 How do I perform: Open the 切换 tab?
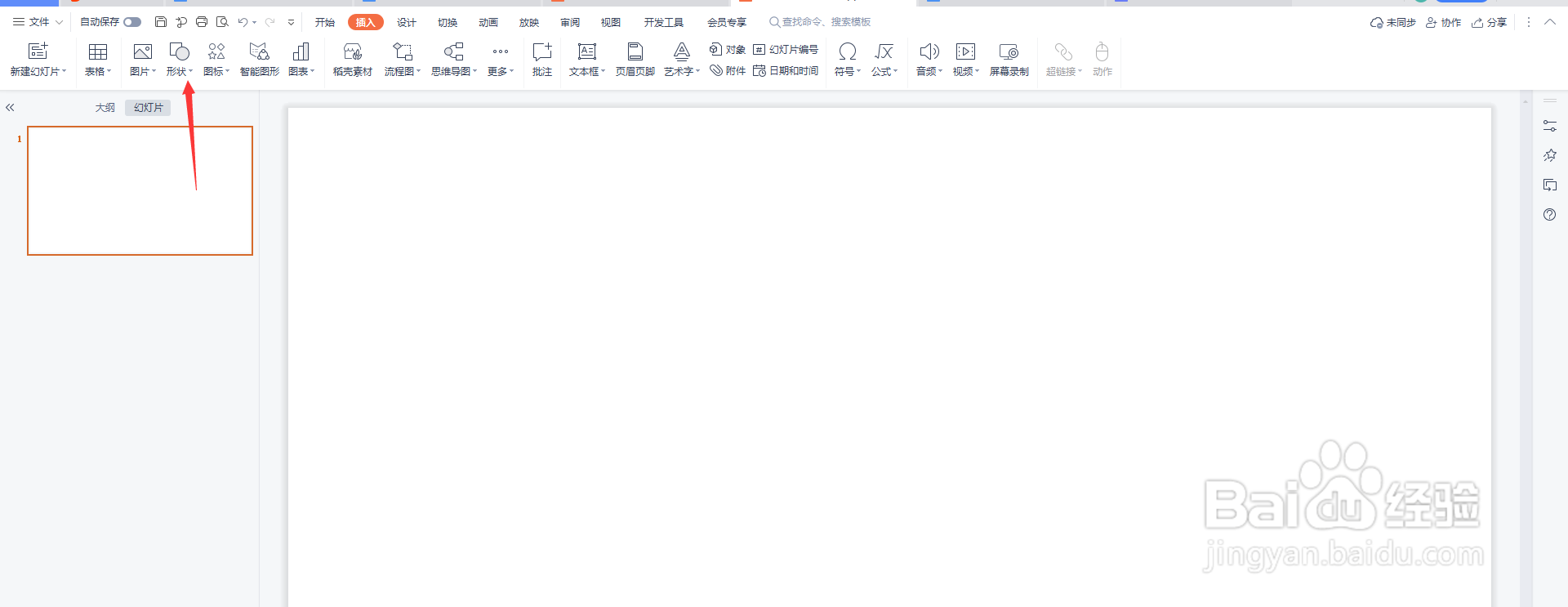coord(448,22)
